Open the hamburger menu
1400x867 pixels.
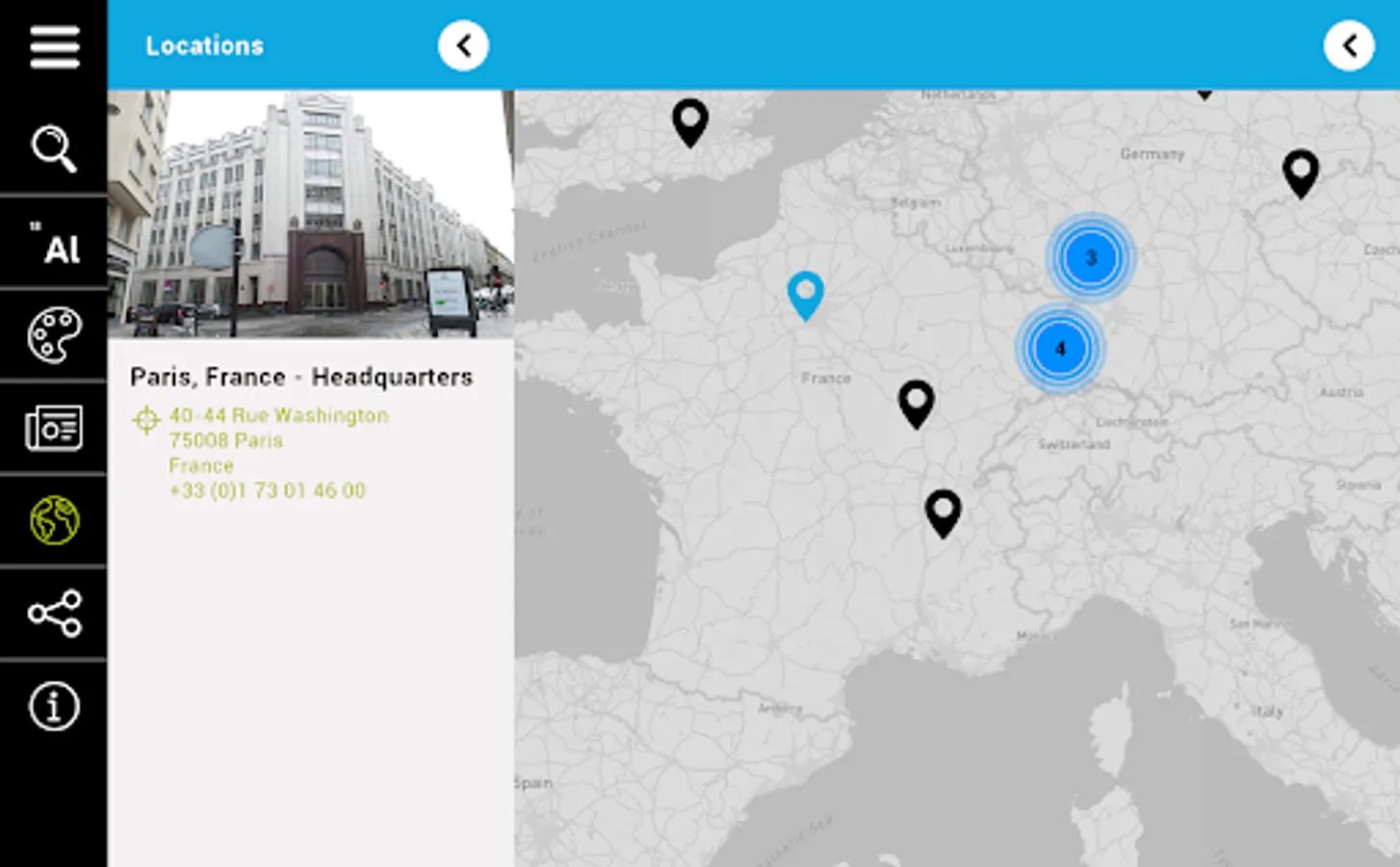pos(54,46)
